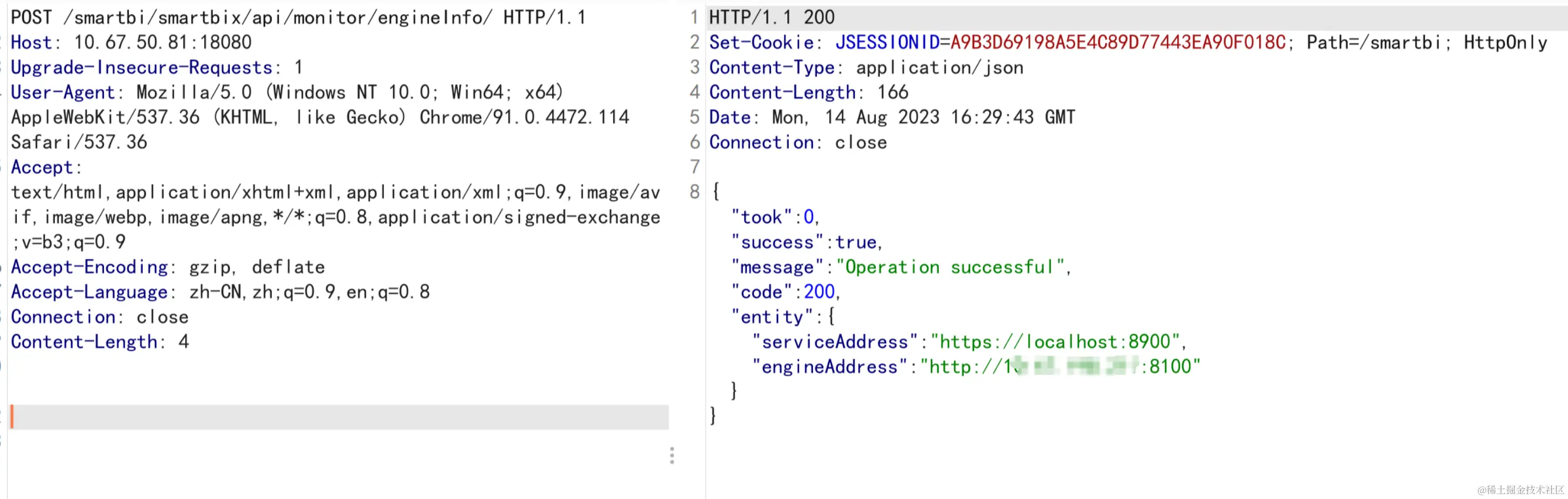Click the HTTP/1.1 200 status line
1568x499 pixels.
pyautogui.click(x=772, y=17)
